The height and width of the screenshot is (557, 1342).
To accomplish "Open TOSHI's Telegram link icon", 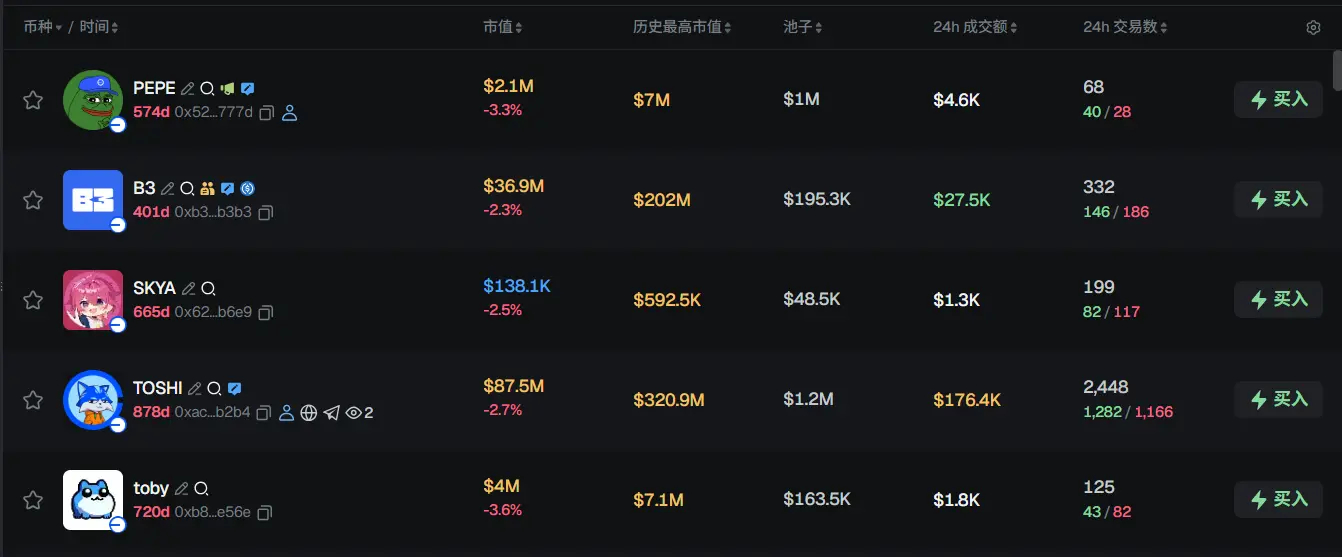I will [x=331, y=413].
